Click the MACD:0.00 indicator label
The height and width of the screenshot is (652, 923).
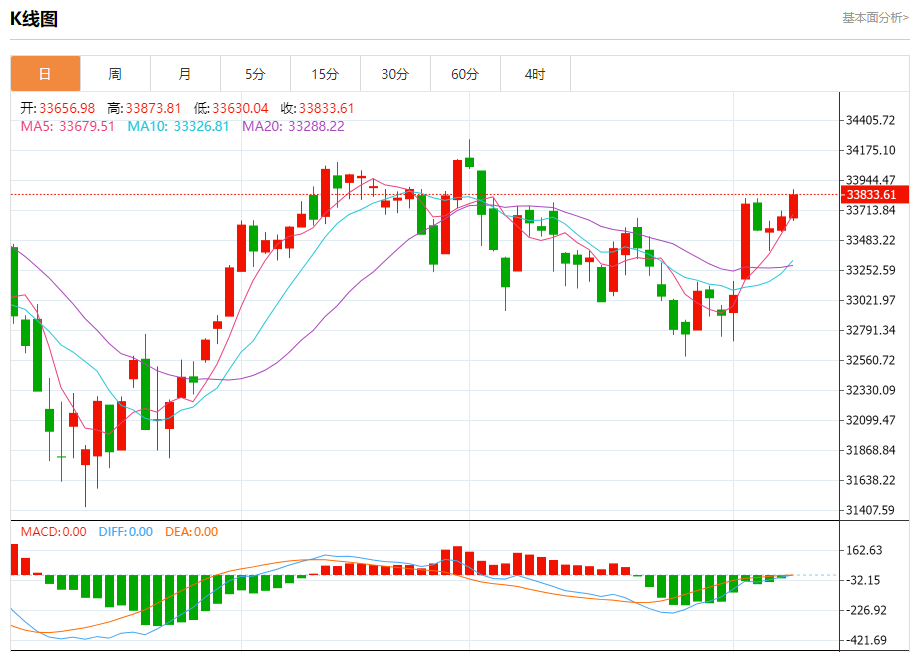pyautogui.click(x=54, y=532)
